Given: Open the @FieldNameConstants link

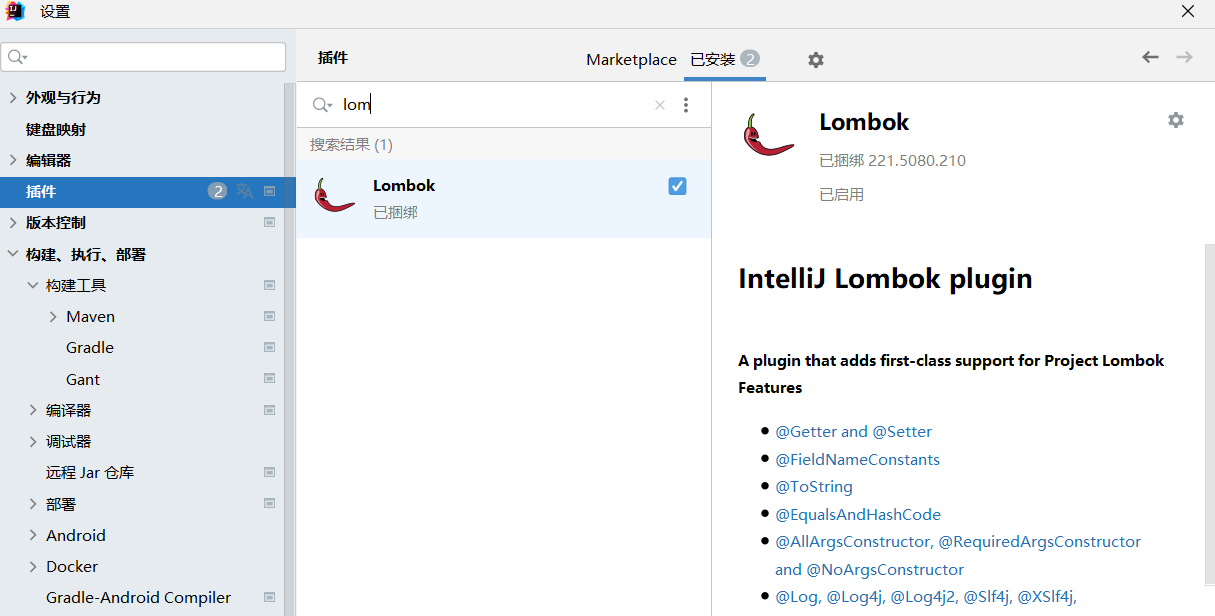Looking at the screenshot, I should pos(857,460).
